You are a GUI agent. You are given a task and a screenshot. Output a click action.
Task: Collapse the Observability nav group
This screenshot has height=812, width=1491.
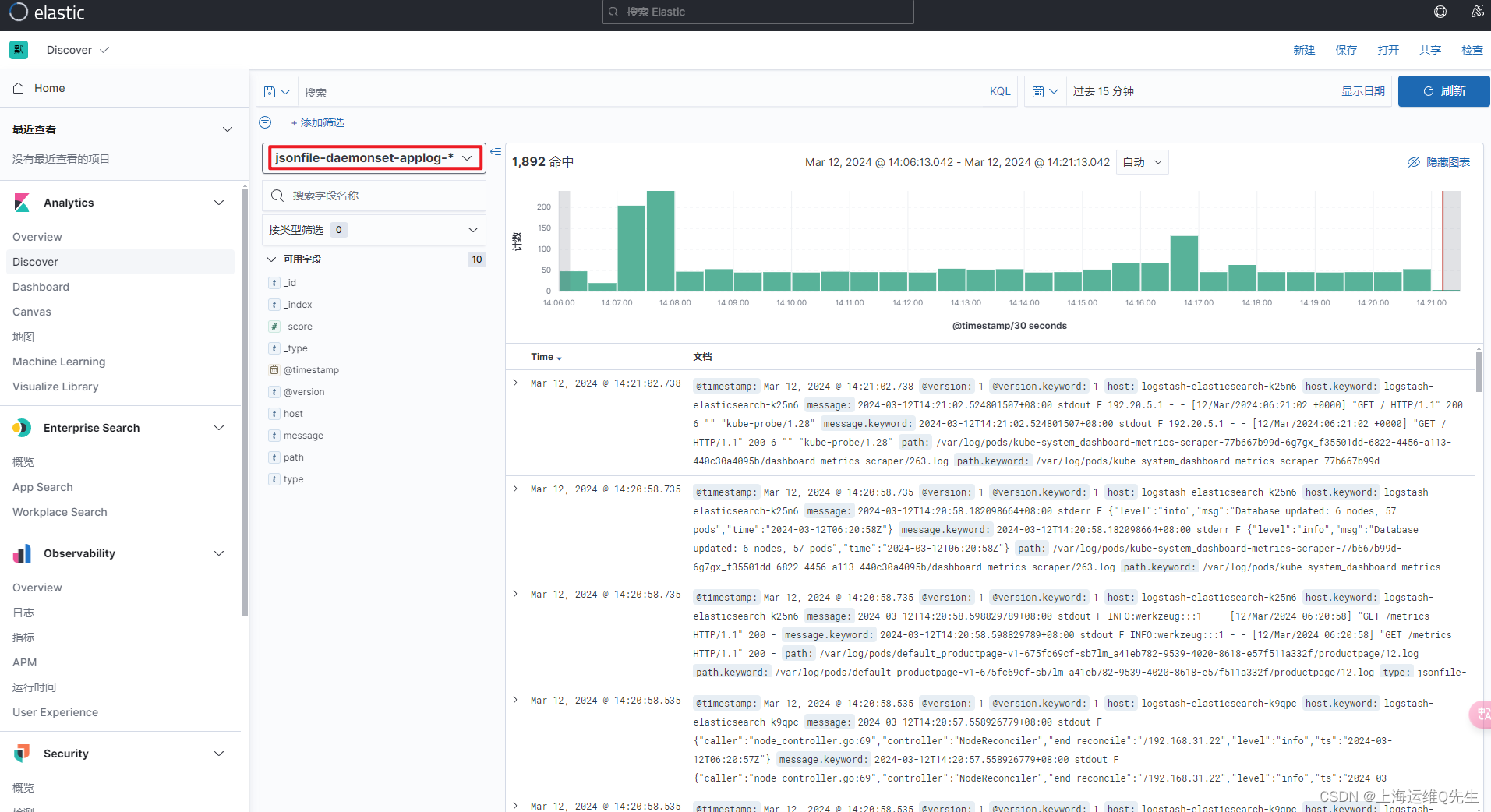point(219,553)
